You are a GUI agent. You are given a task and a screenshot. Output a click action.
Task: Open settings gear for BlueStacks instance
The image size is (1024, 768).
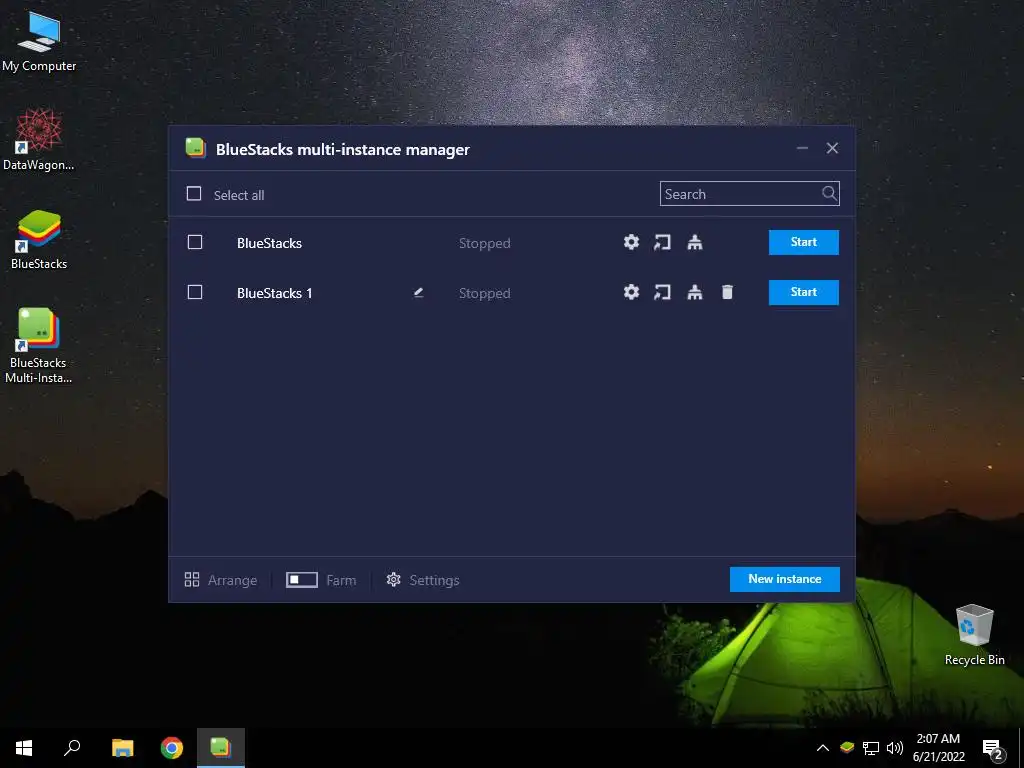(x=631, y=242)
